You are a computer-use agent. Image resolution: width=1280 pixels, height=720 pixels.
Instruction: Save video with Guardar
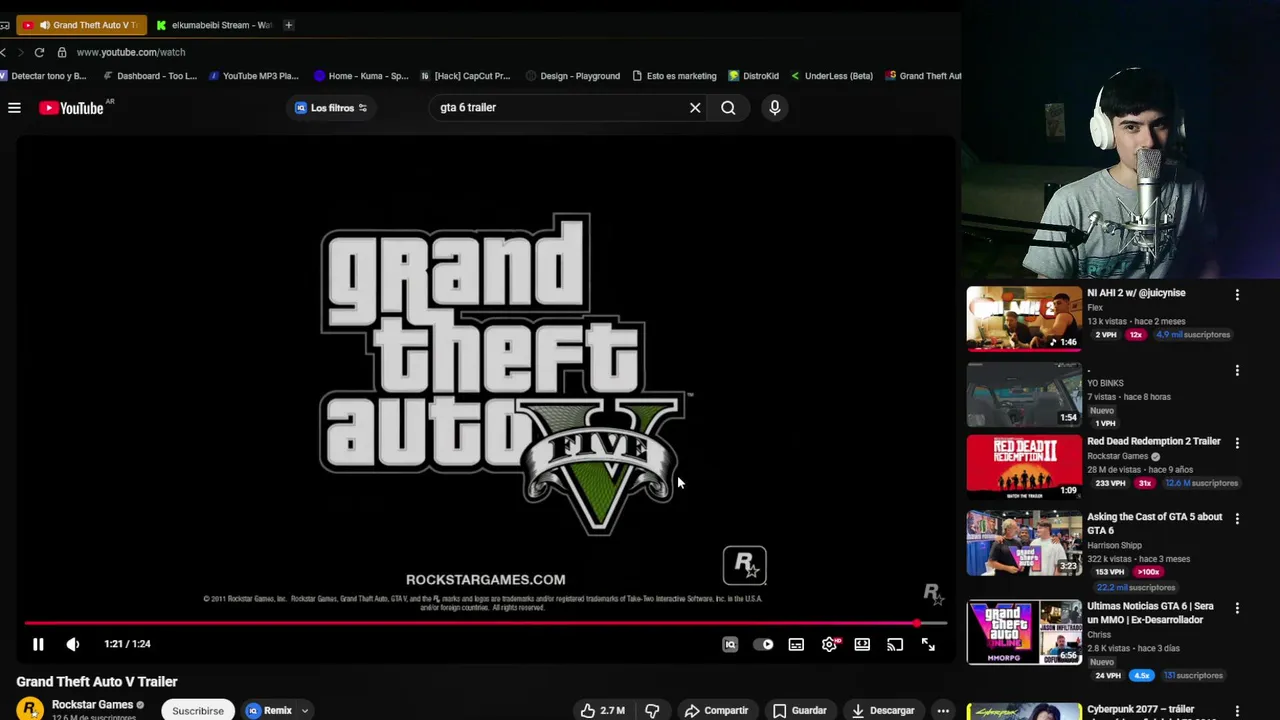tap(800, 711)
